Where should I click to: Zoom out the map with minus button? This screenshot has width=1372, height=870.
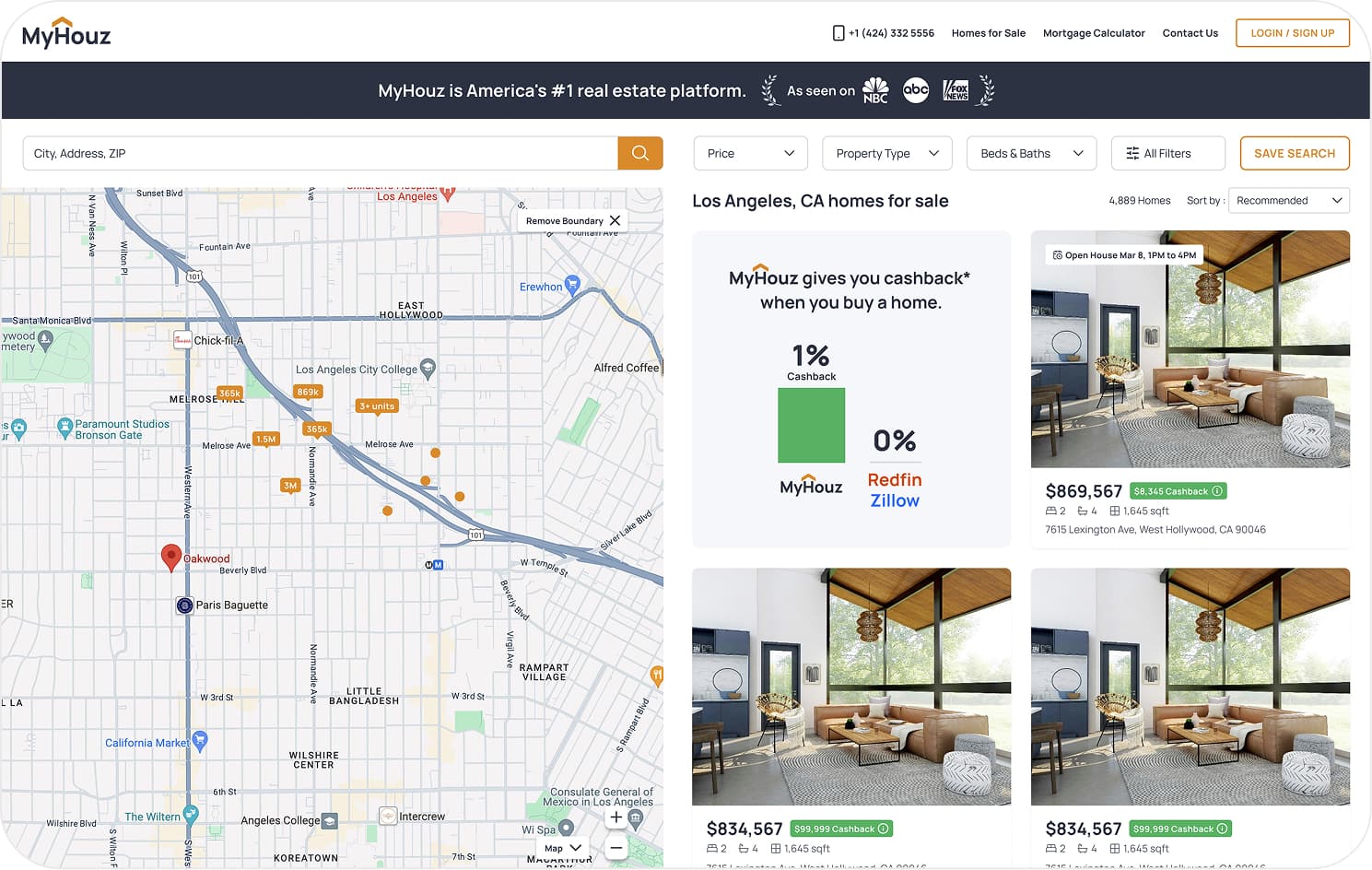616,848
